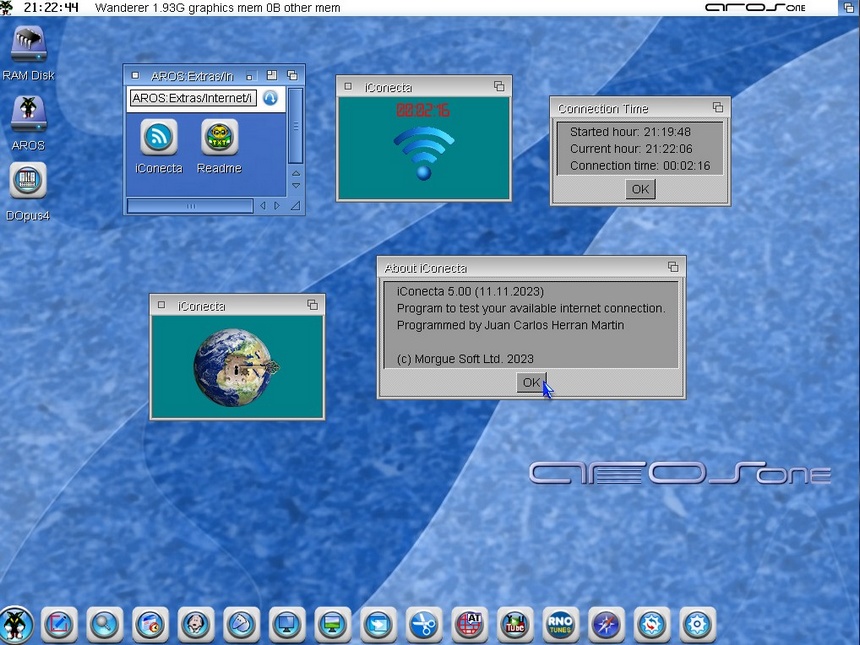Click the AROS:Extras/Internet path field
The height and width of the screenshot is (645, 860).
[x=192, y=98]
